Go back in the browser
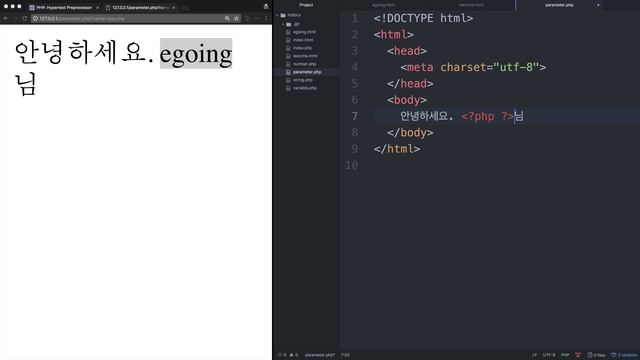 (6, 18)
